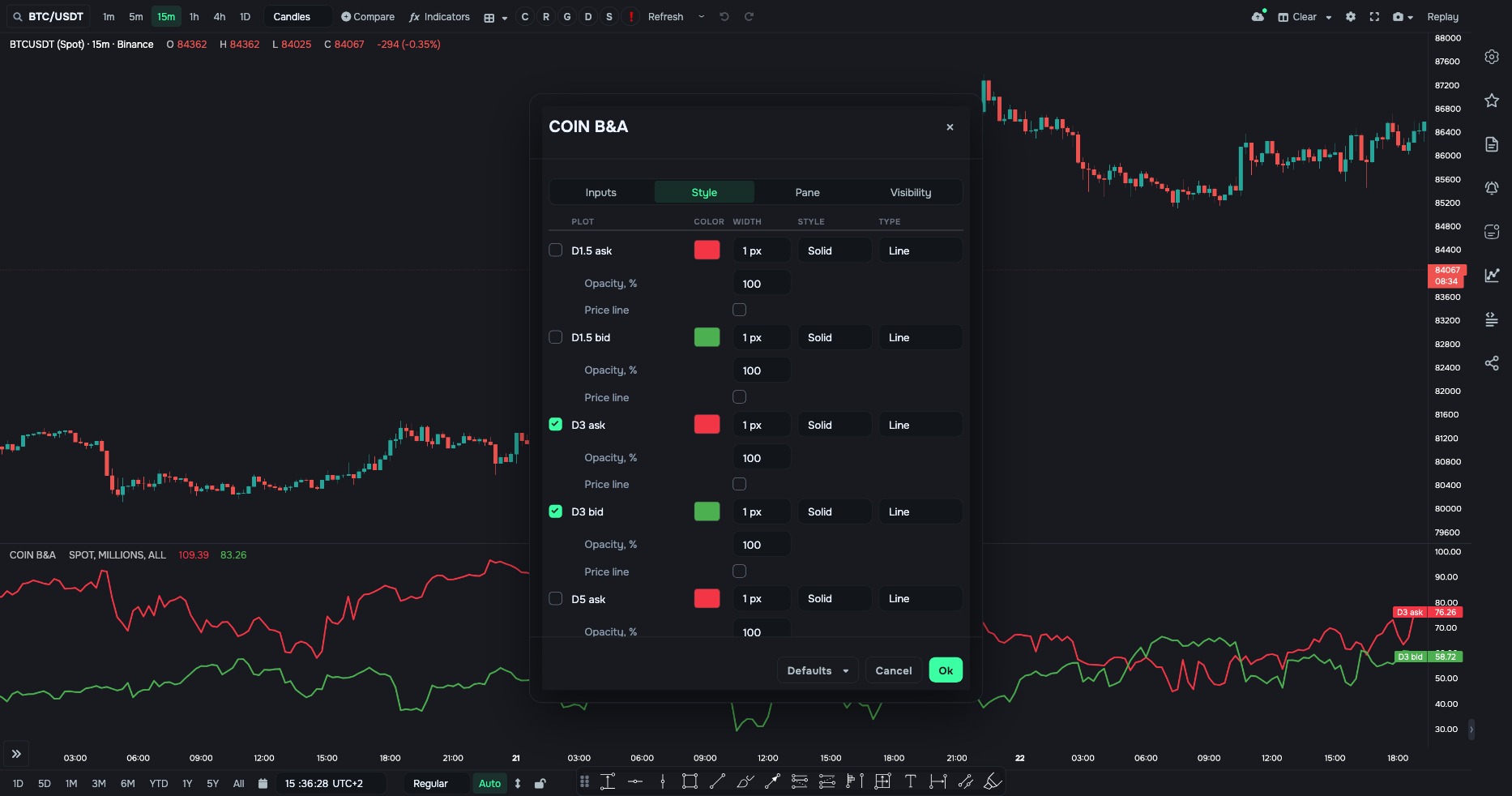Image resolution: width=1512 pixels, height=796 pixels.
Task: Open the D1.5 ask width dropdown
Action: point(762,250)
